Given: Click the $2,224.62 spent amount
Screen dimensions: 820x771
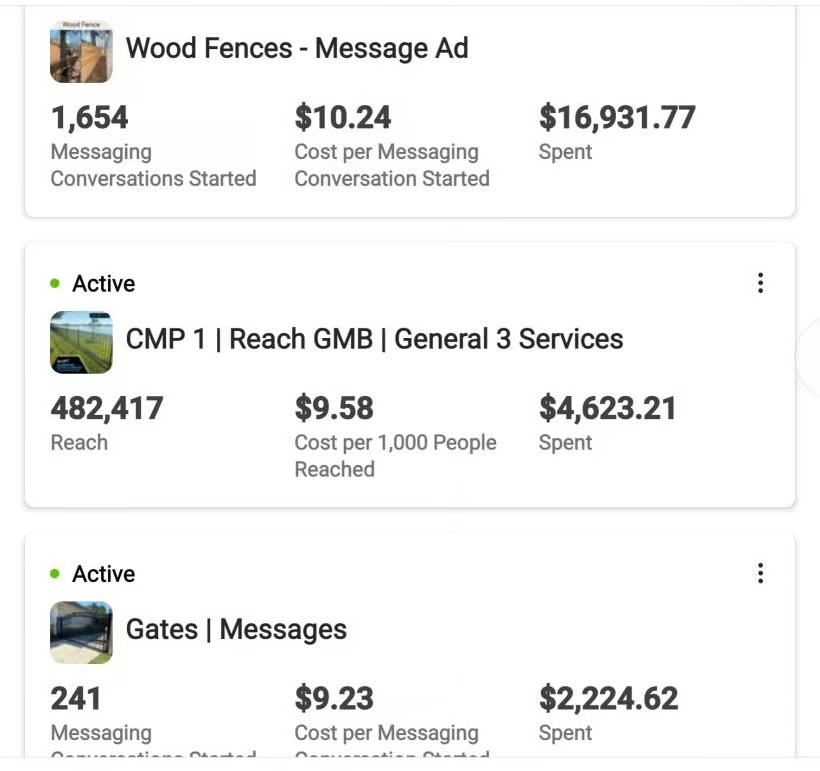Looking at the screenshot, I should point(608,698).
